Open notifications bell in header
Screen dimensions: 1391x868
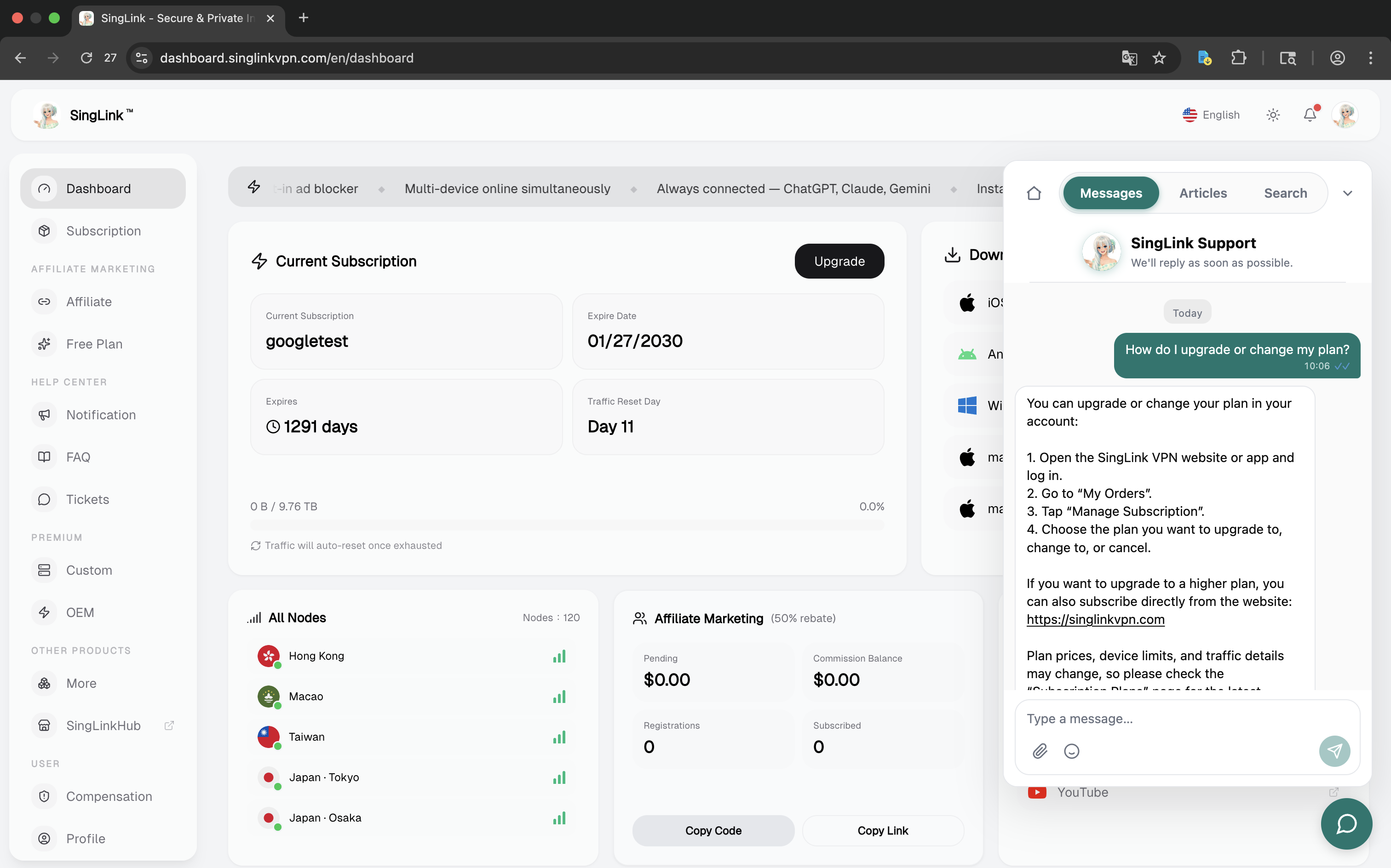click(x=1310, y=115)
